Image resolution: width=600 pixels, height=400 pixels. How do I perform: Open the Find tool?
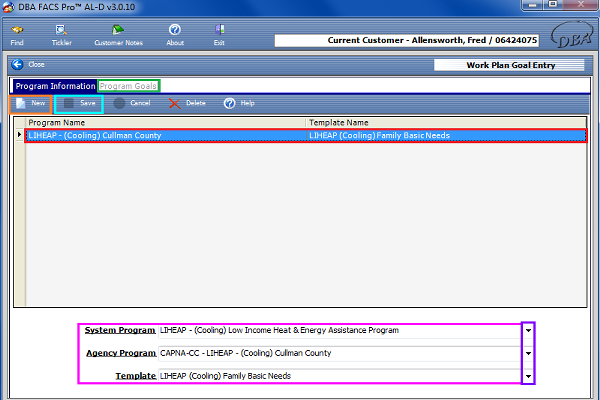[x=17, y=35]
